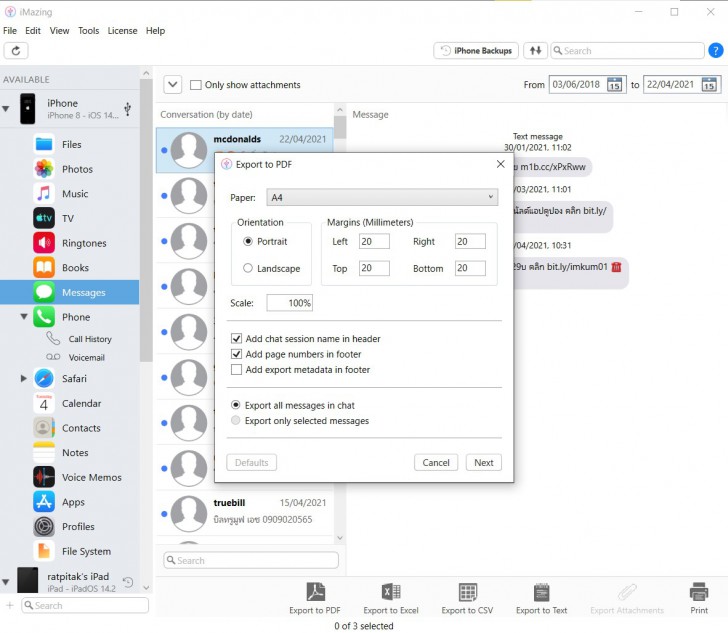Open the License menu
The height and width of the screenshot is (633, 728).
123,31
